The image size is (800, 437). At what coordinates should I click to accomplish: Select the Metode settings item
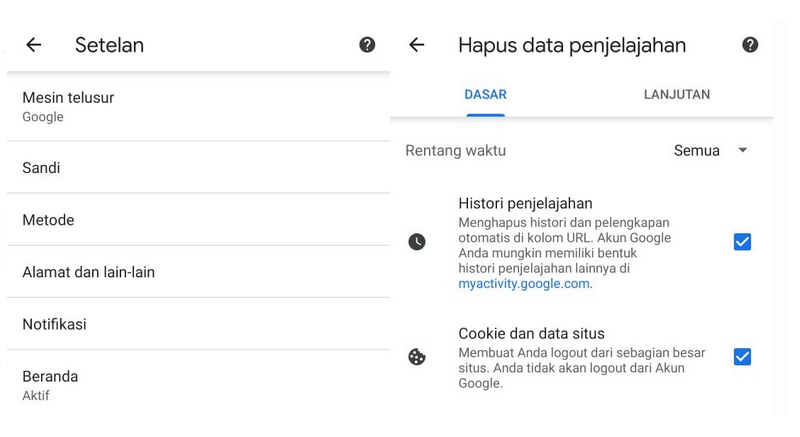198,220
